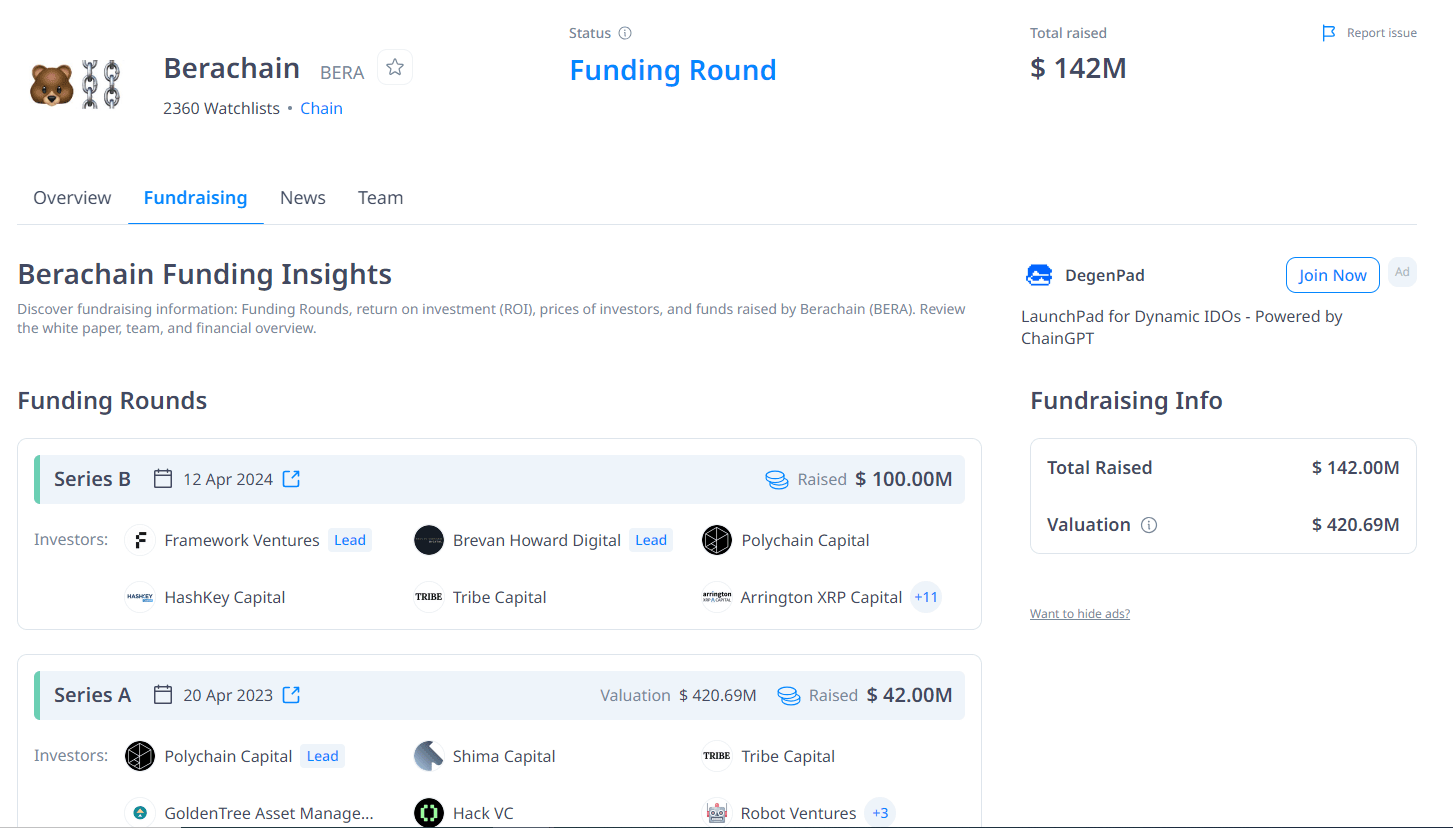Expand the +11 more Series B investors

pyautogui.click(x=926, y=597)
